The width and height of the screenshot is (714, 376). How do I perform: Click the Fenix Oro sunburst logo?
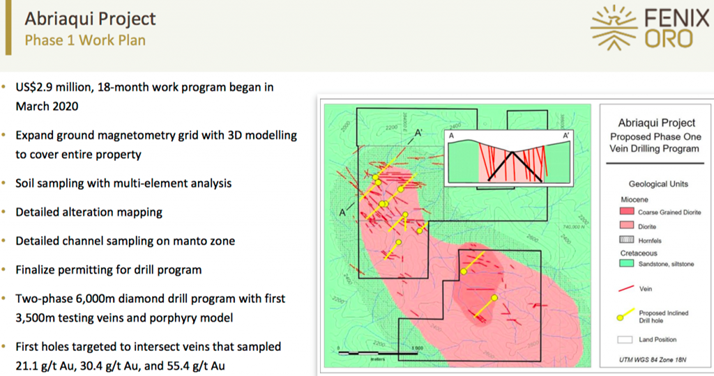point(614,28)
